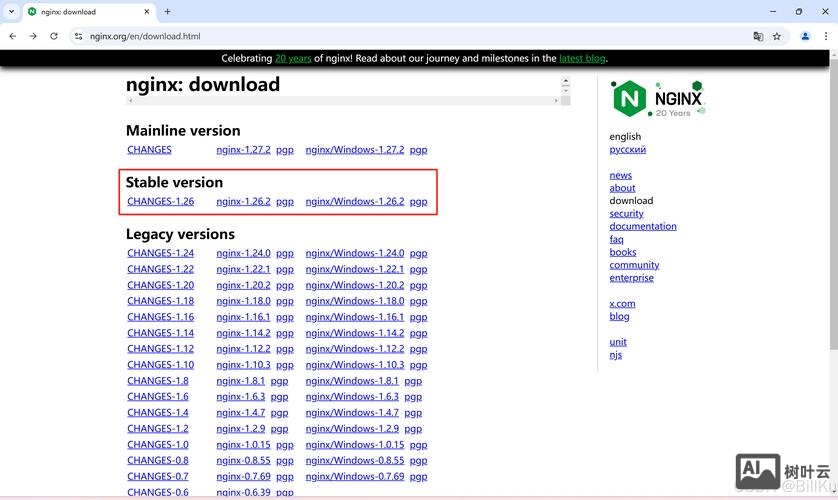This screenshot has height=500, width=838.
Task: Download nginx/Windows-1.16.1
Action: coord(355,317)
